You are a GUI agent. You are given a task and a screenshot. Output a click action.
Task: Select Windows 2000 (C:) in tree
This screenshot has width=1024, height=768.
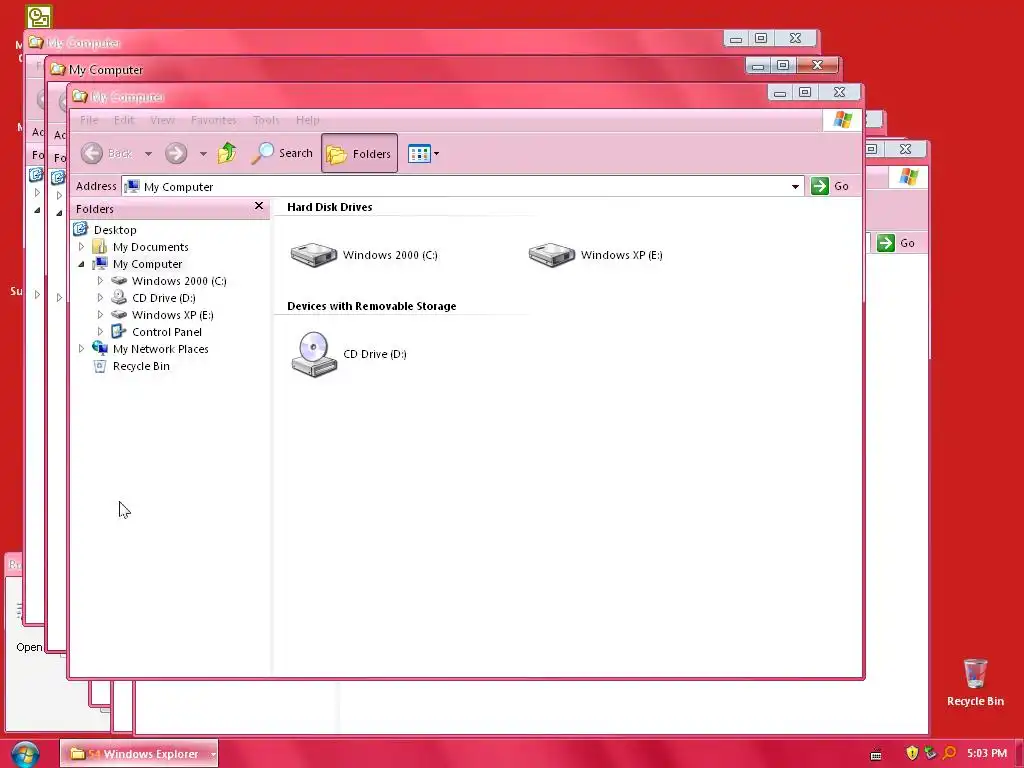point(179,281)
